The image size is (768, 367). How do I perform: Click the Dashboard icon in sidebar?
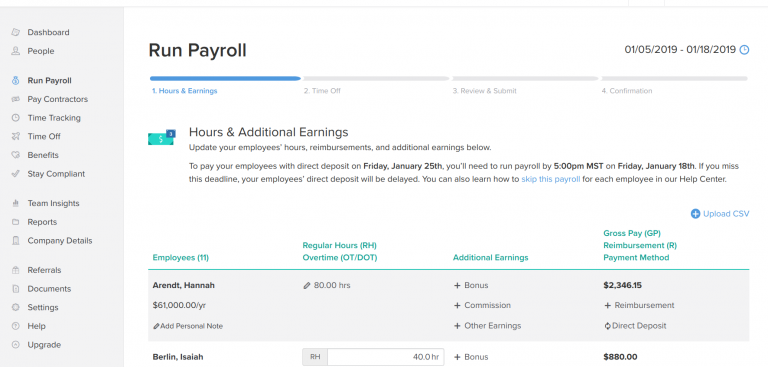[16, 32]
